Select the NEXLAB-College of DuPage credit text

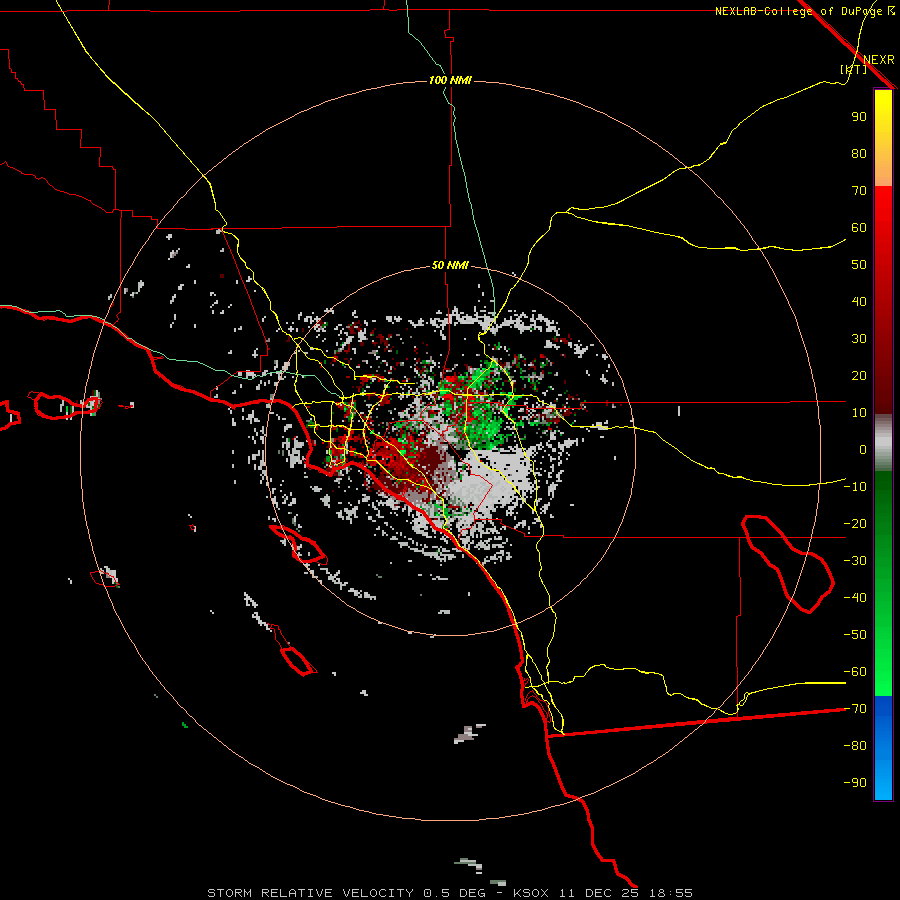pyautogui.click(x=804, y=11)
